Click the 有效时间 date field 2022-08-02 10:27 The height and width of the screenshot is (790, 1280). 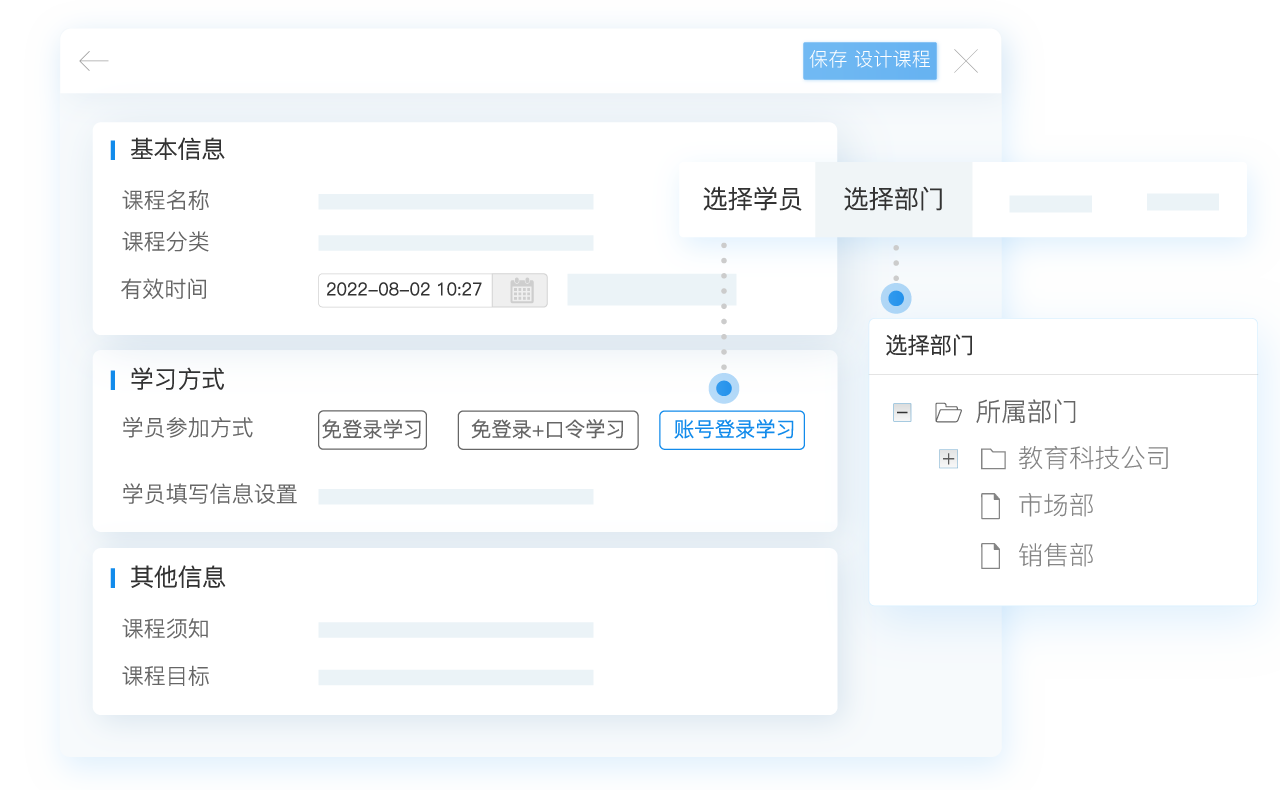(x=405, y=290)
